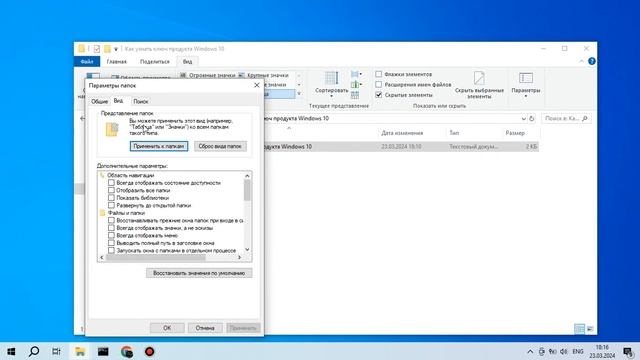Check Expand to open folder option
This screenshot has height=360, width=640.
point(111,205)
